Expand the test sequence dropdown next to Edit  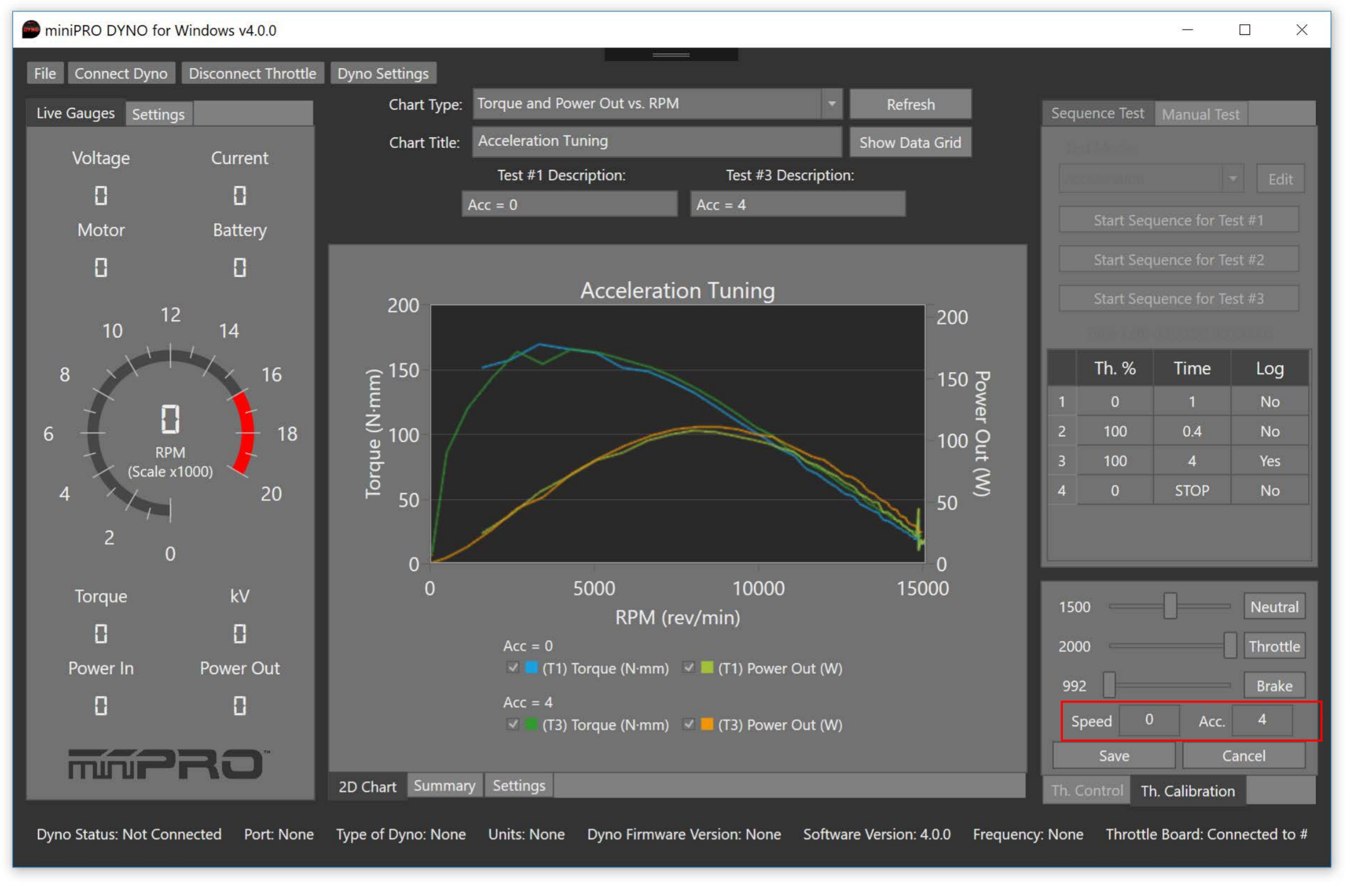(1233, 179)
